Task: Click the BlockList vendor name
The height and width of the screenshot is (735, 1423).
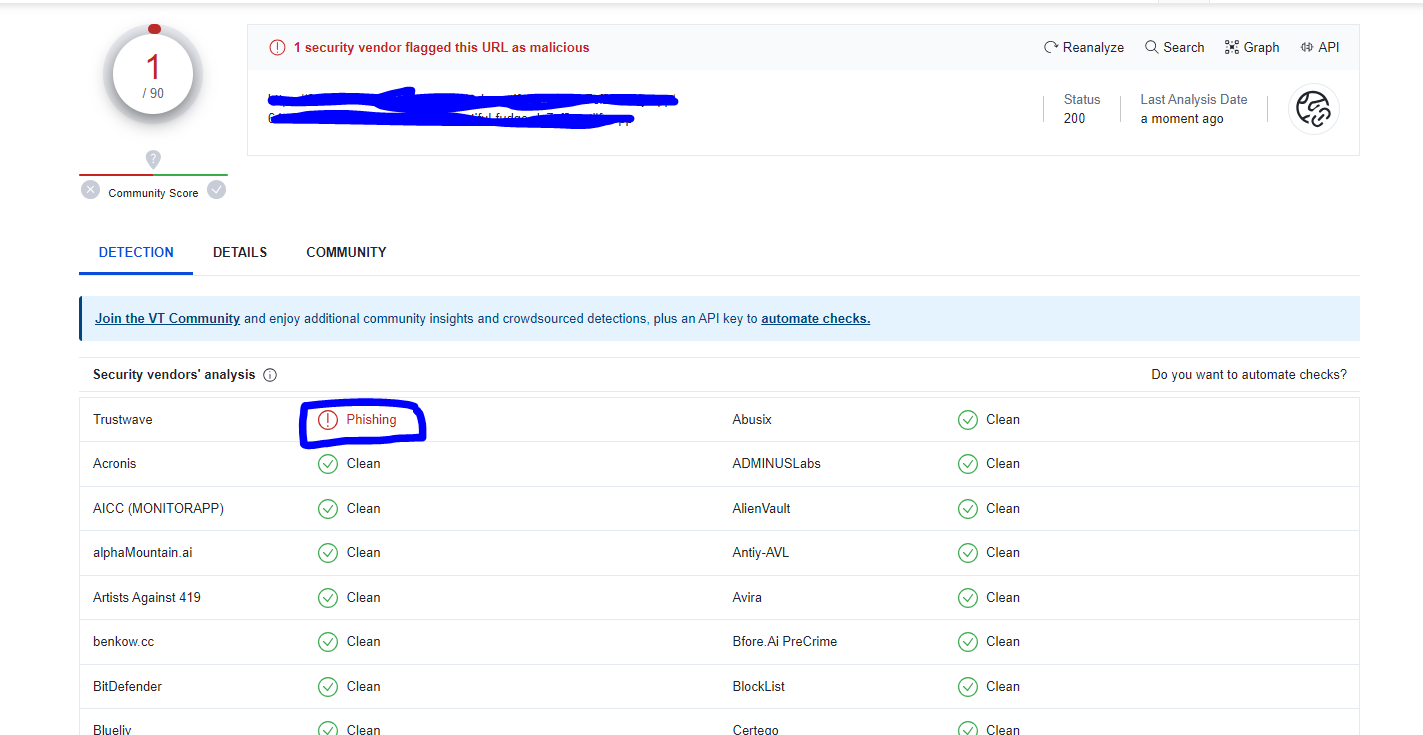Action: tap(759, 687)
